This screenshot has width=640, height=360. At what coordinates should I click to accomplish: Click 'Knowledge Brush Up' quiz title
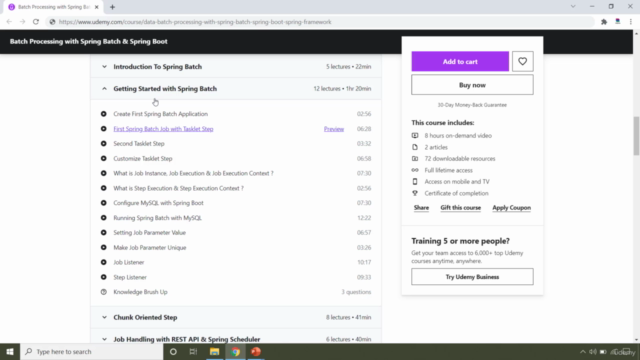(x=140, y=292)
